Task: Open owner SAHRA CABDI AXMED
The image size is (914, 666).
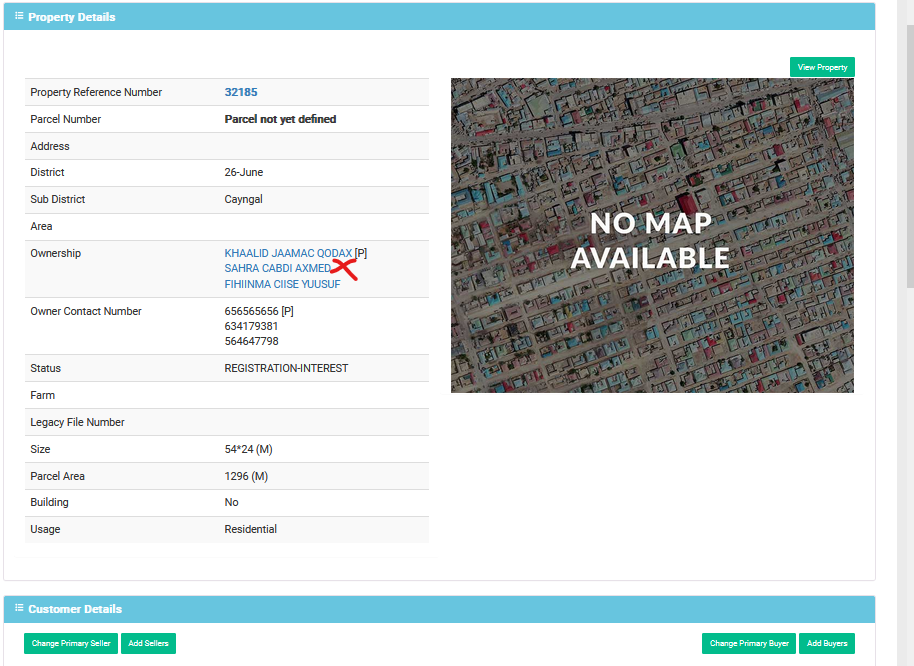Action: tap(277, 268)
